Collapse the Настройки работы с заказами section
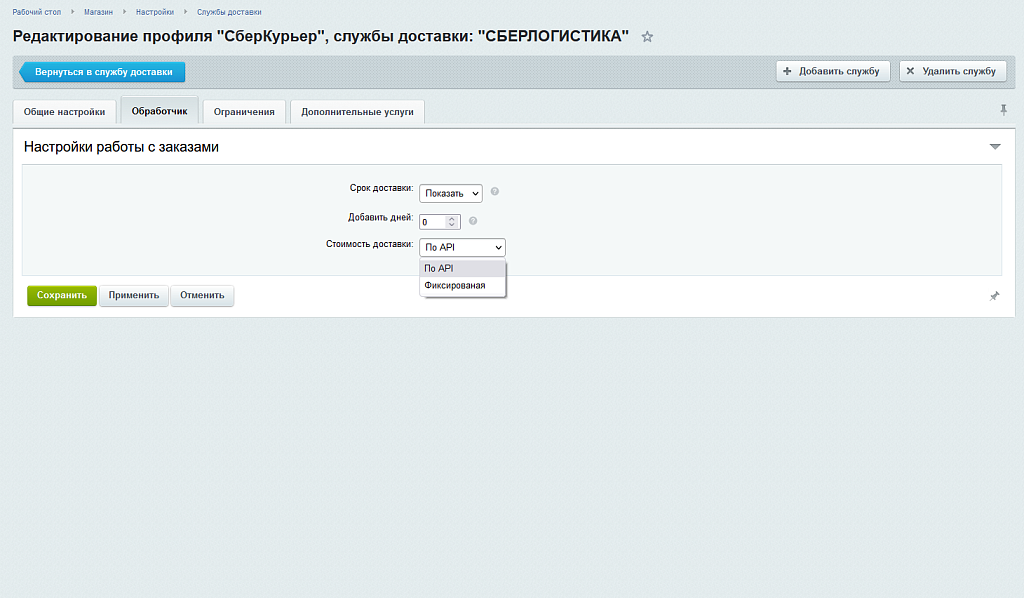 coord(995,145)
